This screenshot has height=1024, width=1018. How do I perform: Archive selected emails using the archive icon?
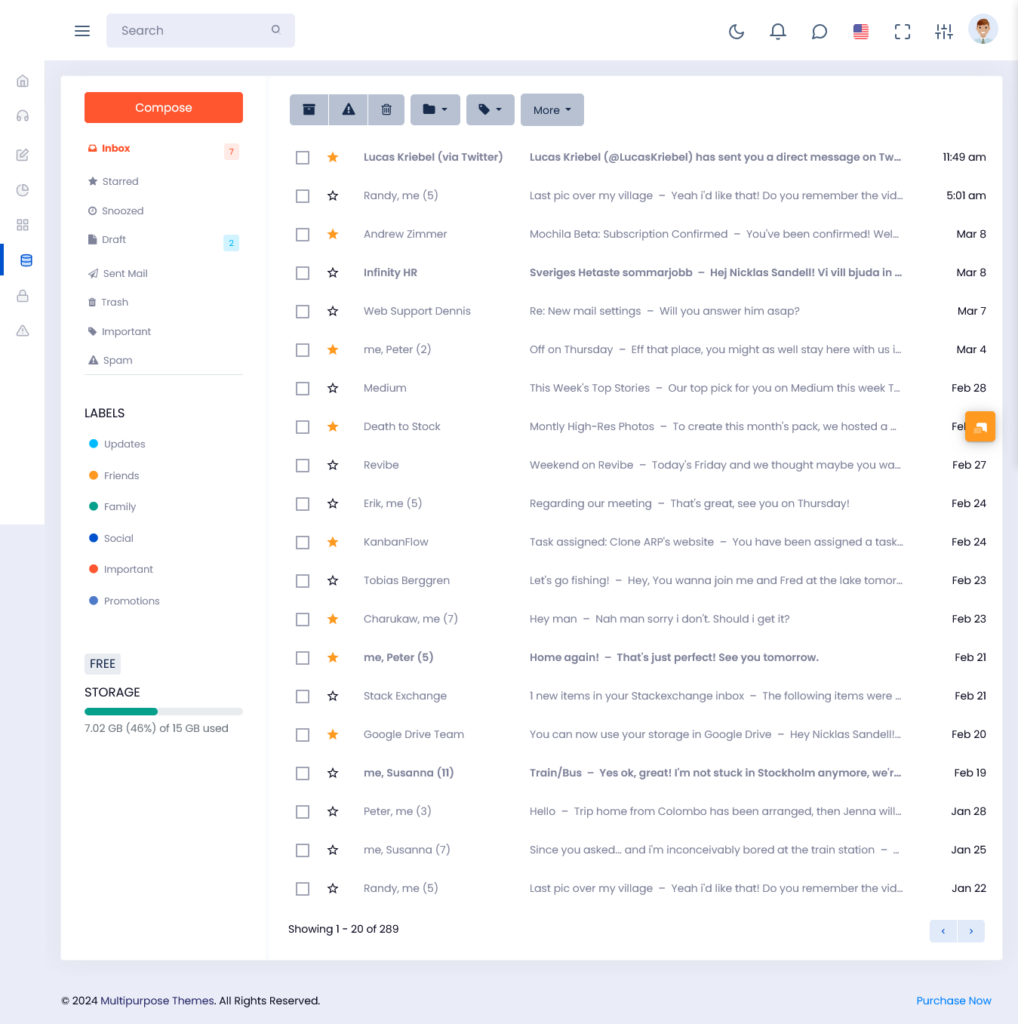coord(309,109)
